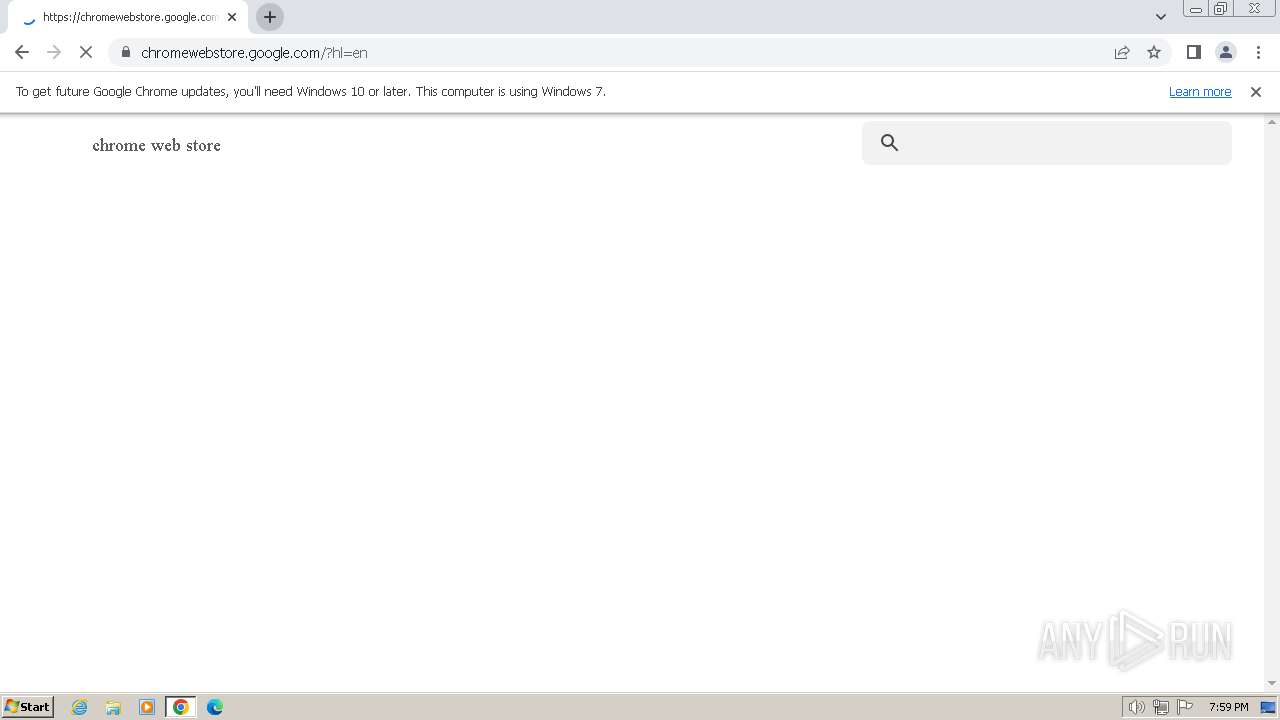Click the show desktop tray icon
This screenshot has width=1280, height=720.
[x=1269, y=707]
